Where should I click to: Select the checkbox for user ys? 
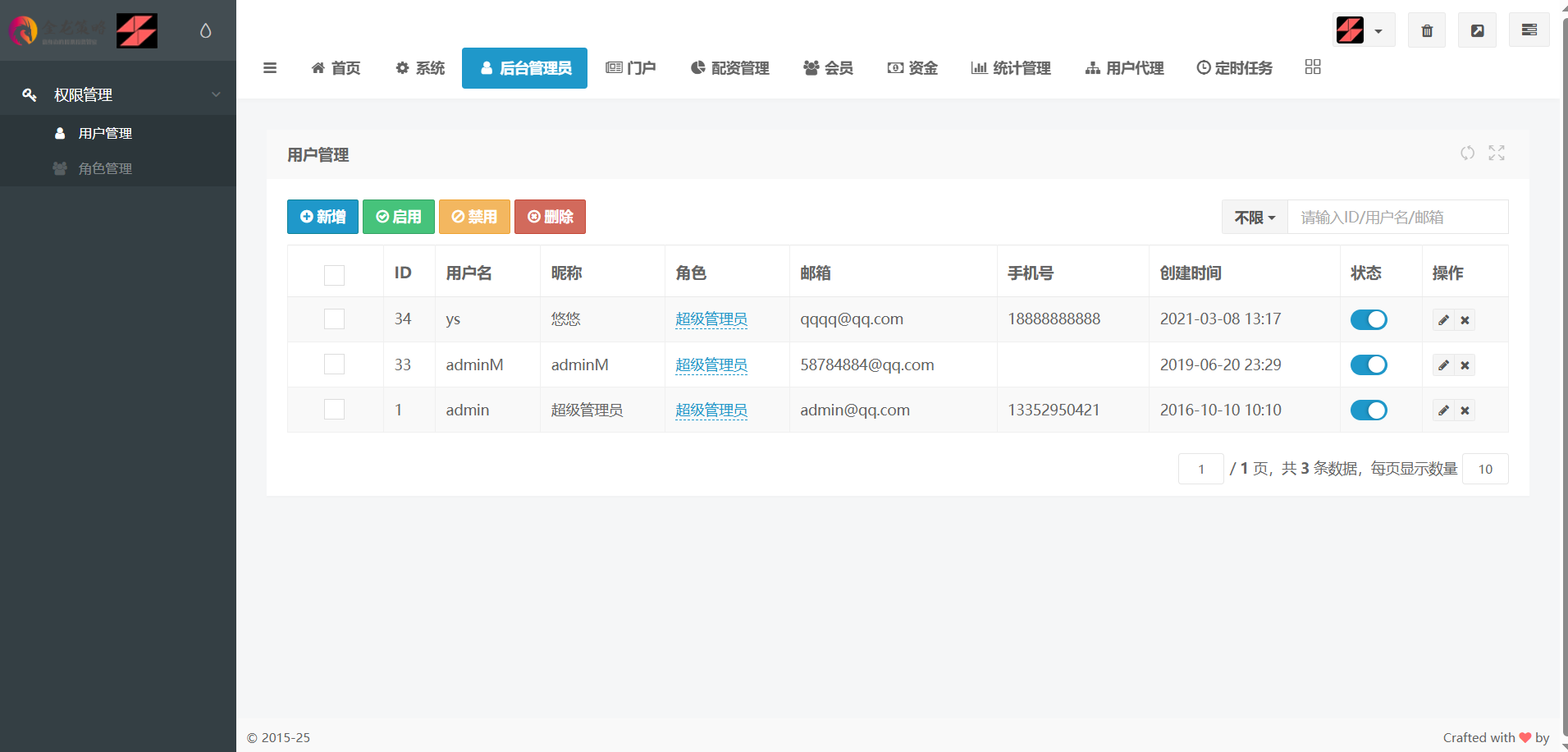(x=334, y=319)
